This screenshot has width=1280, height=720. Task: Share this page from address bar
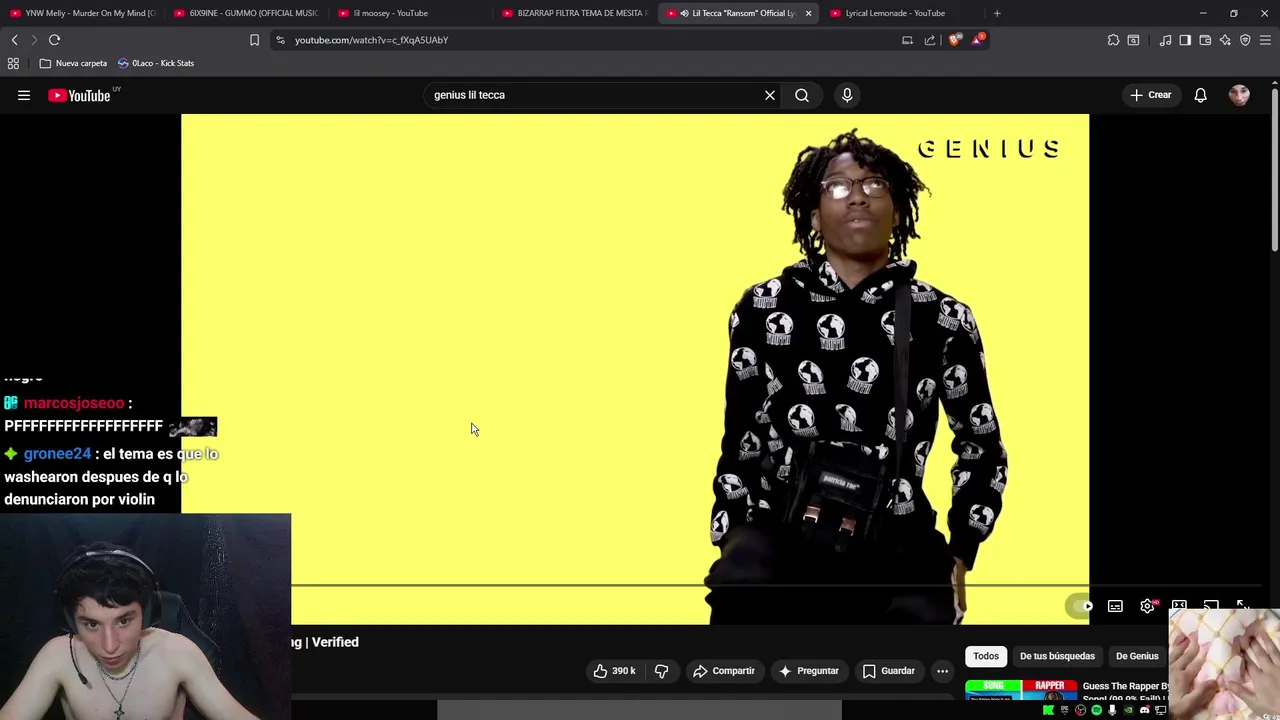930,40
